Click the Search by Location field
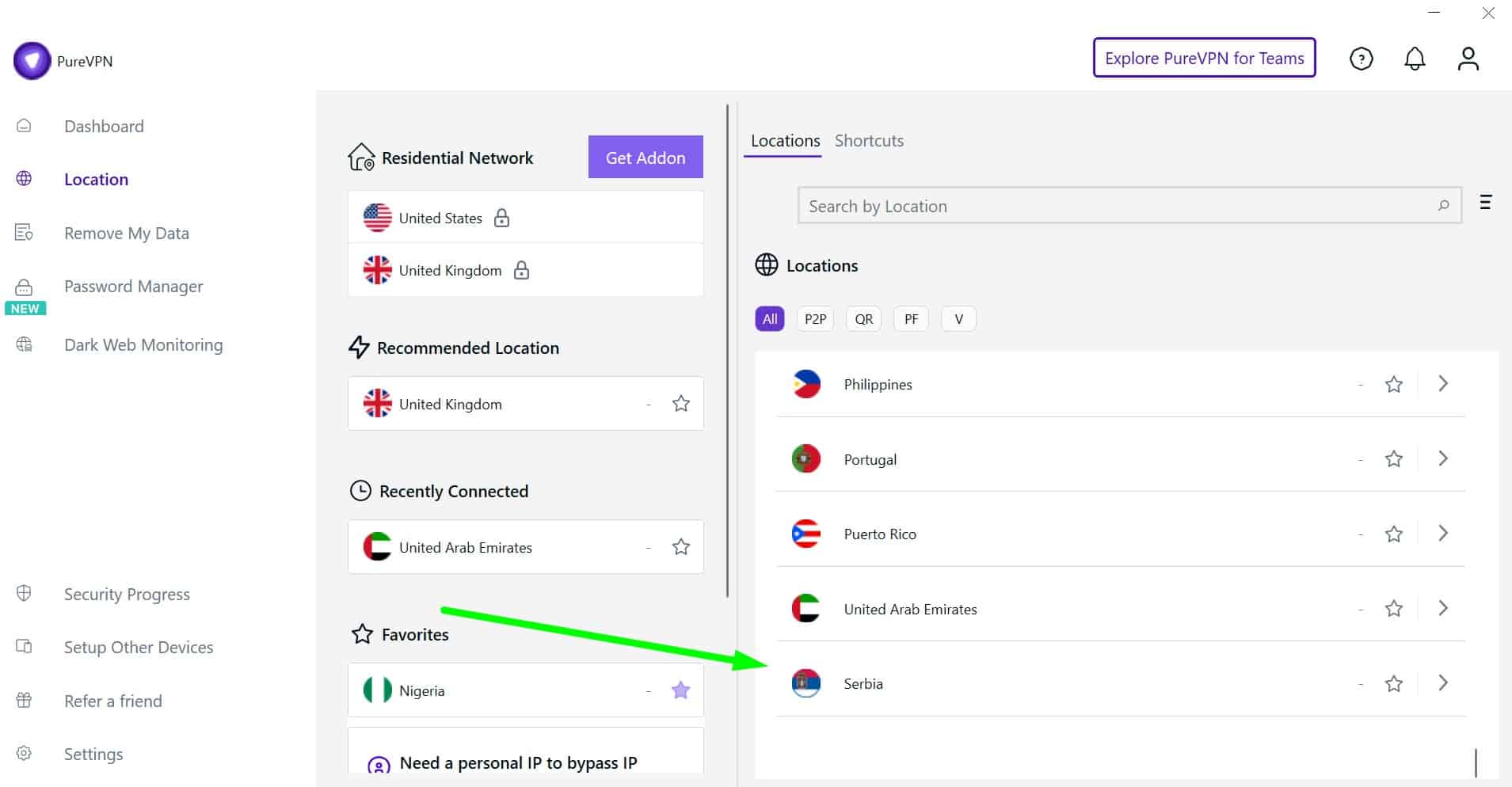Viewport: 1512px width, 787px height. click(x=1129, y=206)
